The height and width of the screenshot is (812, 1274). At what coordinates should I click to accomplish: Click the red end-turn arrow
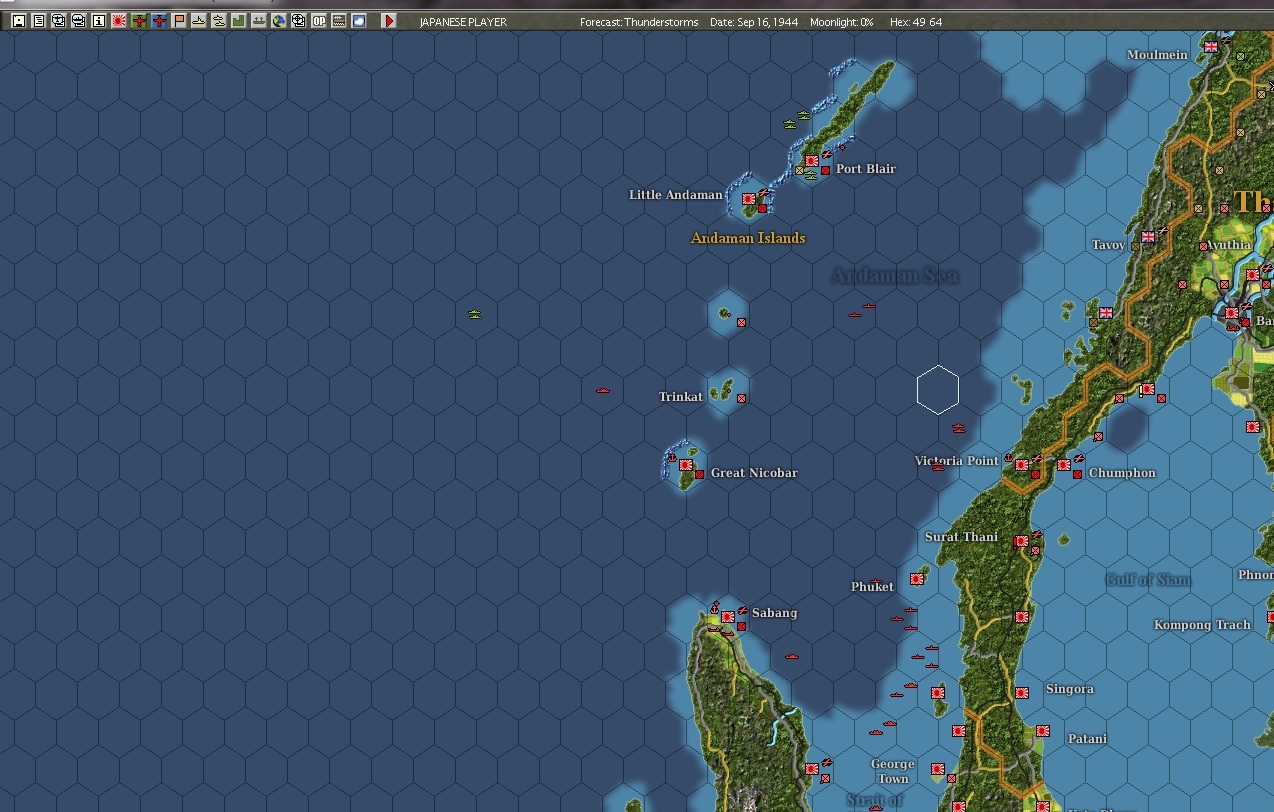click(389, 21)
